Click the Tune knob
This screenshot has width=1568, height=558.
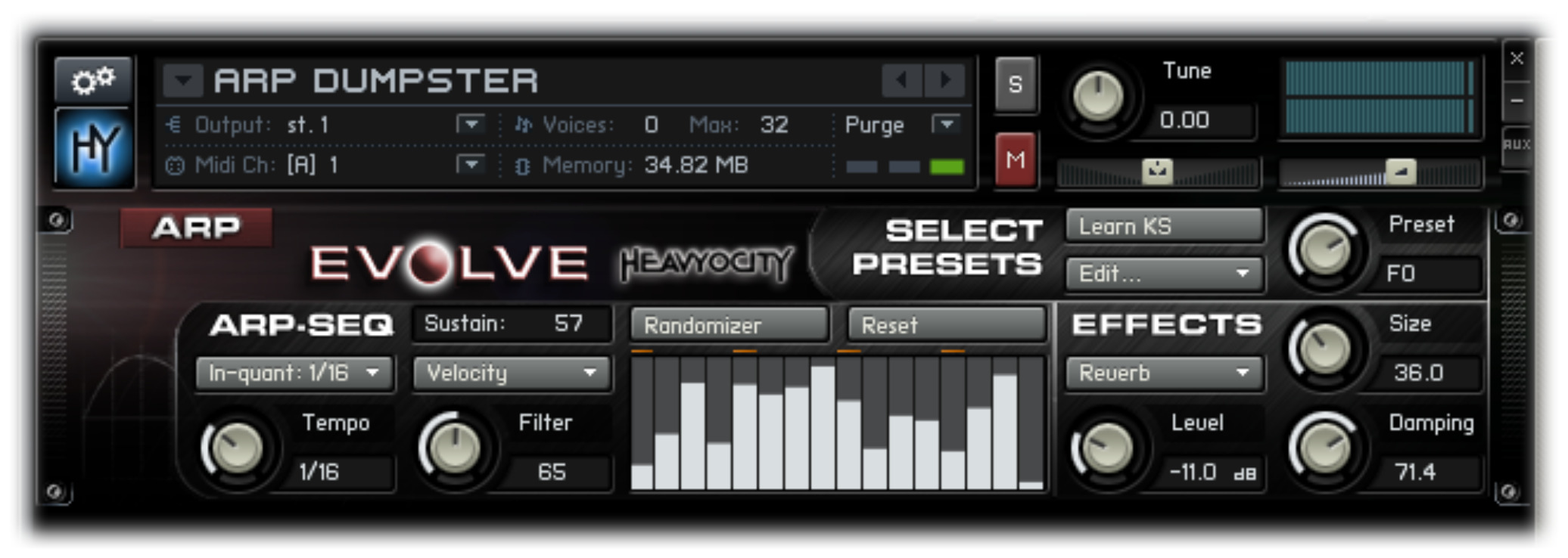pos(1098,98)
